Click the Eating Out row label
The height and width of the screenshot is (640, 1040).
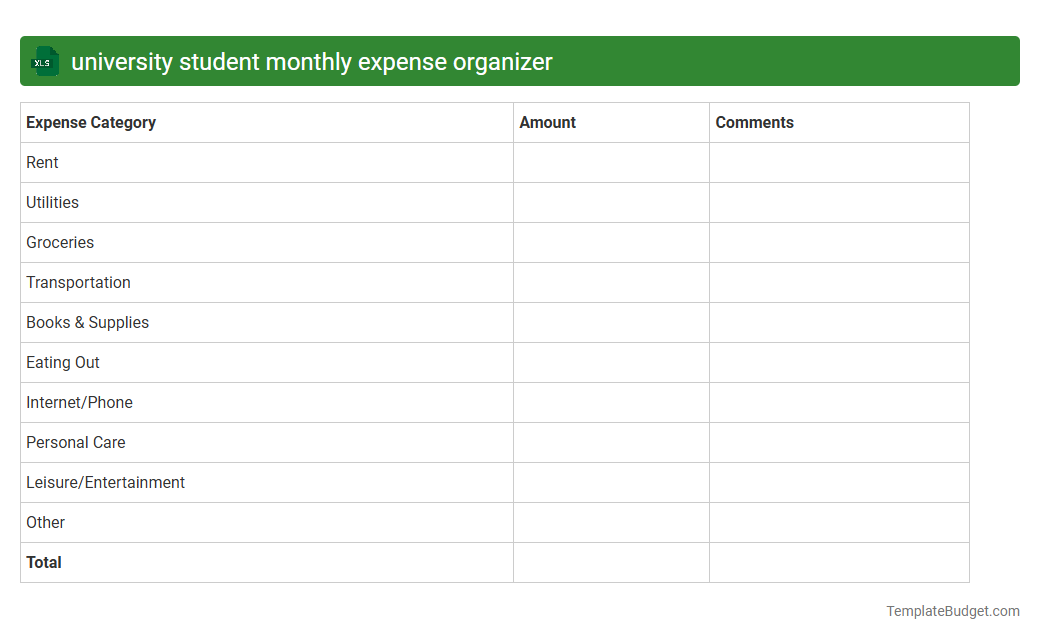62,362
